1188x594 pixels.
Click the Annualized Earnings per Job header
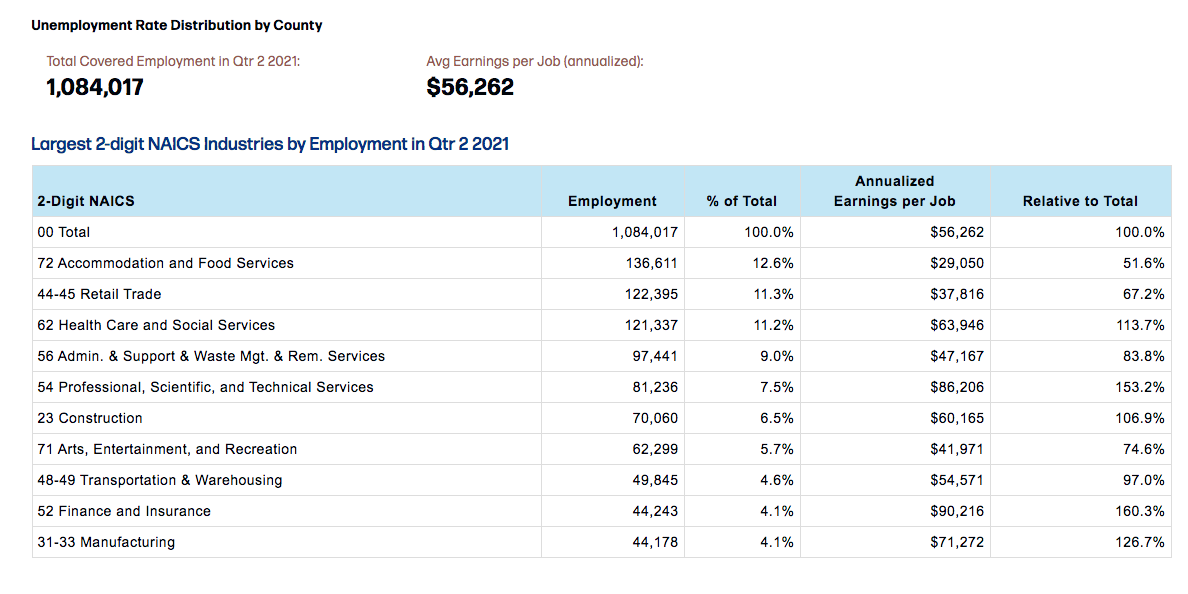tap(895, 191)
